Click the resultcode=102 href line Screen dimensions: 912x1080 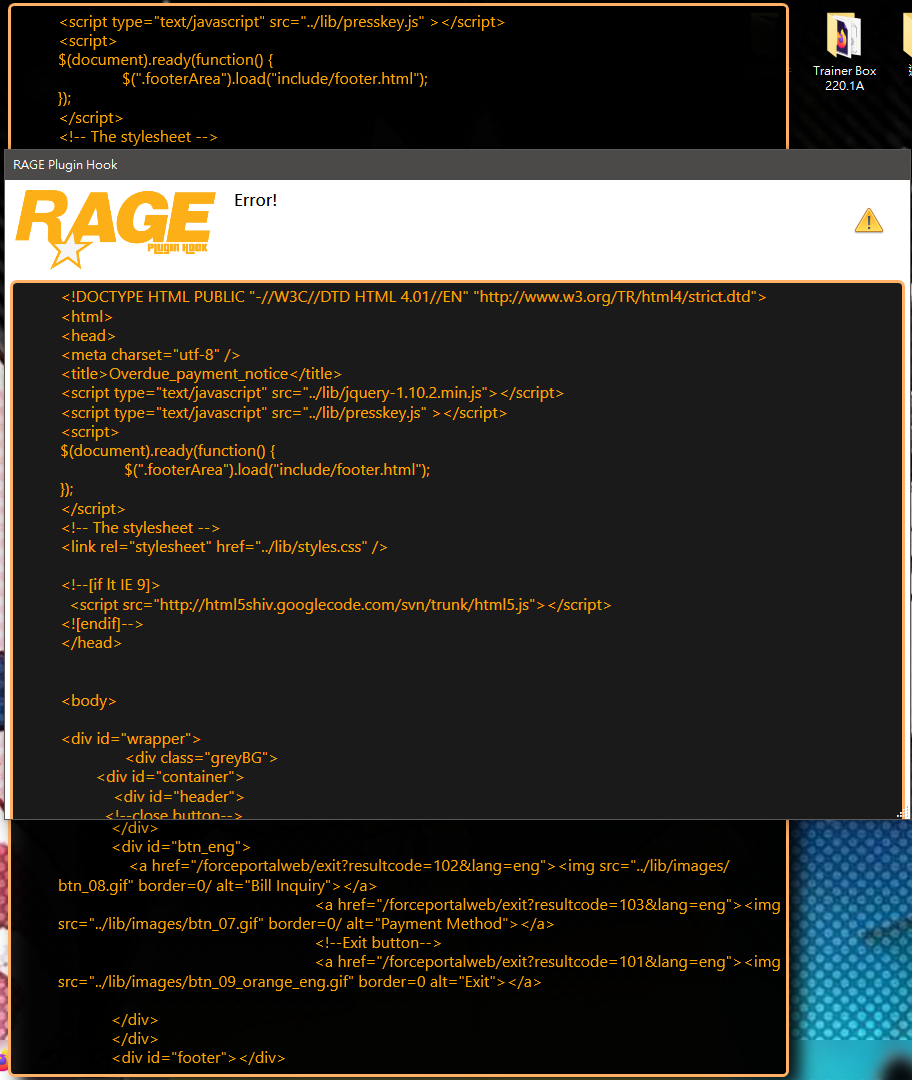pyautogui.click(x=430, y=866)
